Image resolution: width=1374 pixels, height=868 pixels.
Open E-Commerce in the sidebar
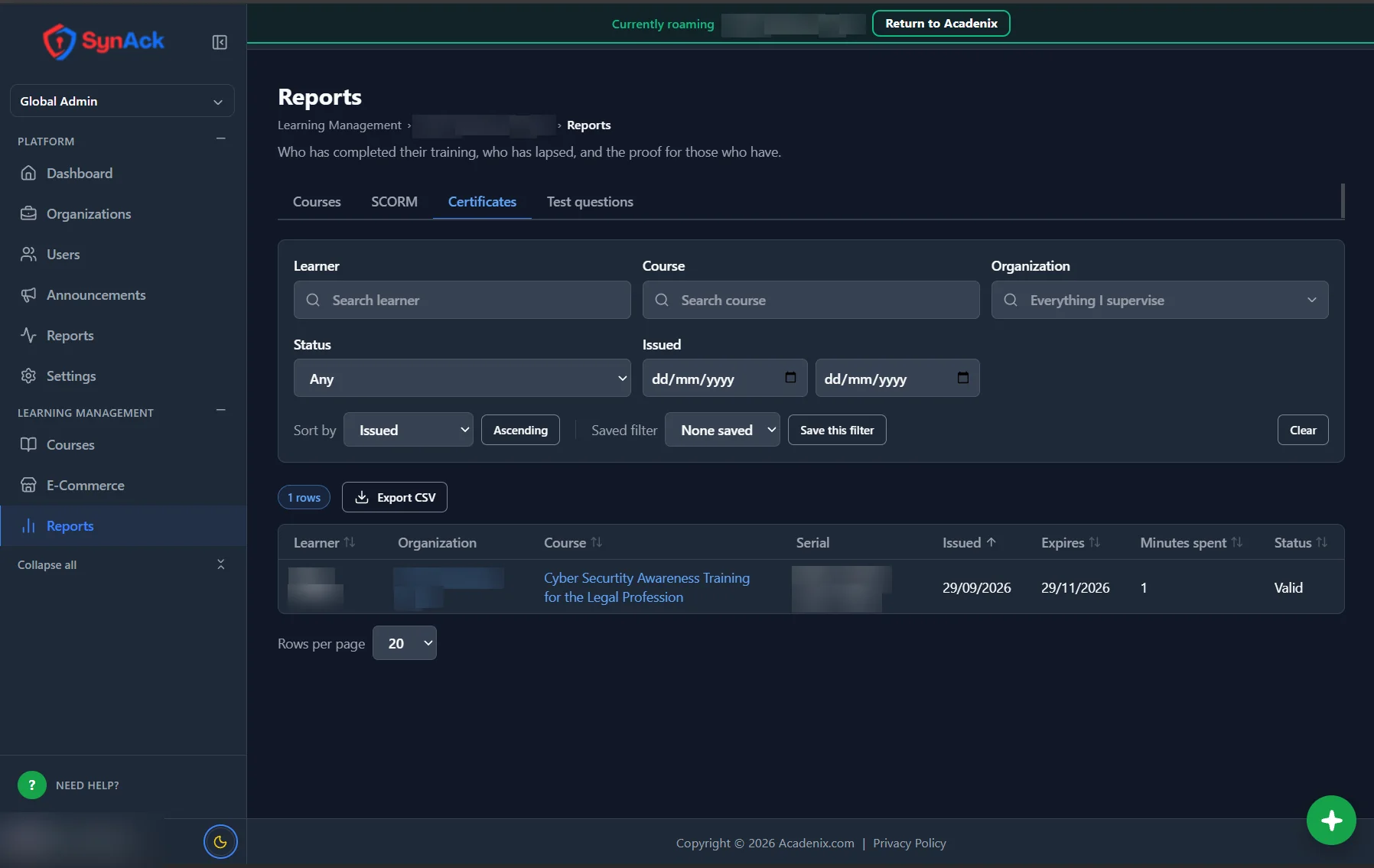coord(85,485)
